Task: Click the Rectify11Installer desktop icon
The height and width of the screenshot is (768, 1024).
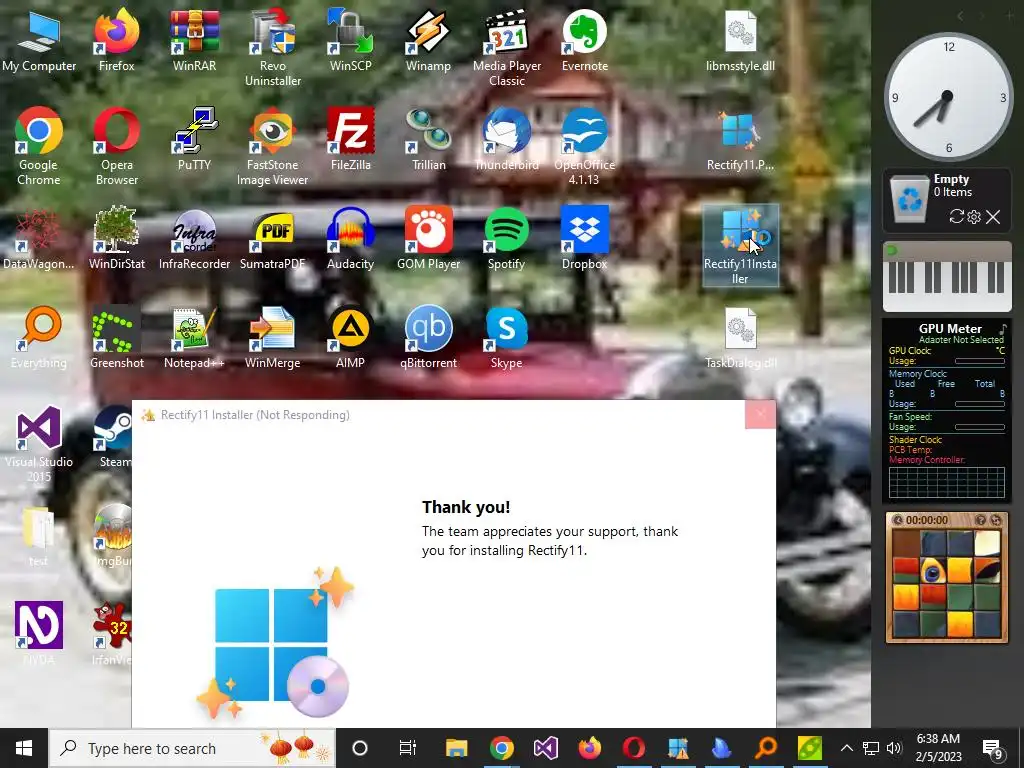Action: pos(741,246)
